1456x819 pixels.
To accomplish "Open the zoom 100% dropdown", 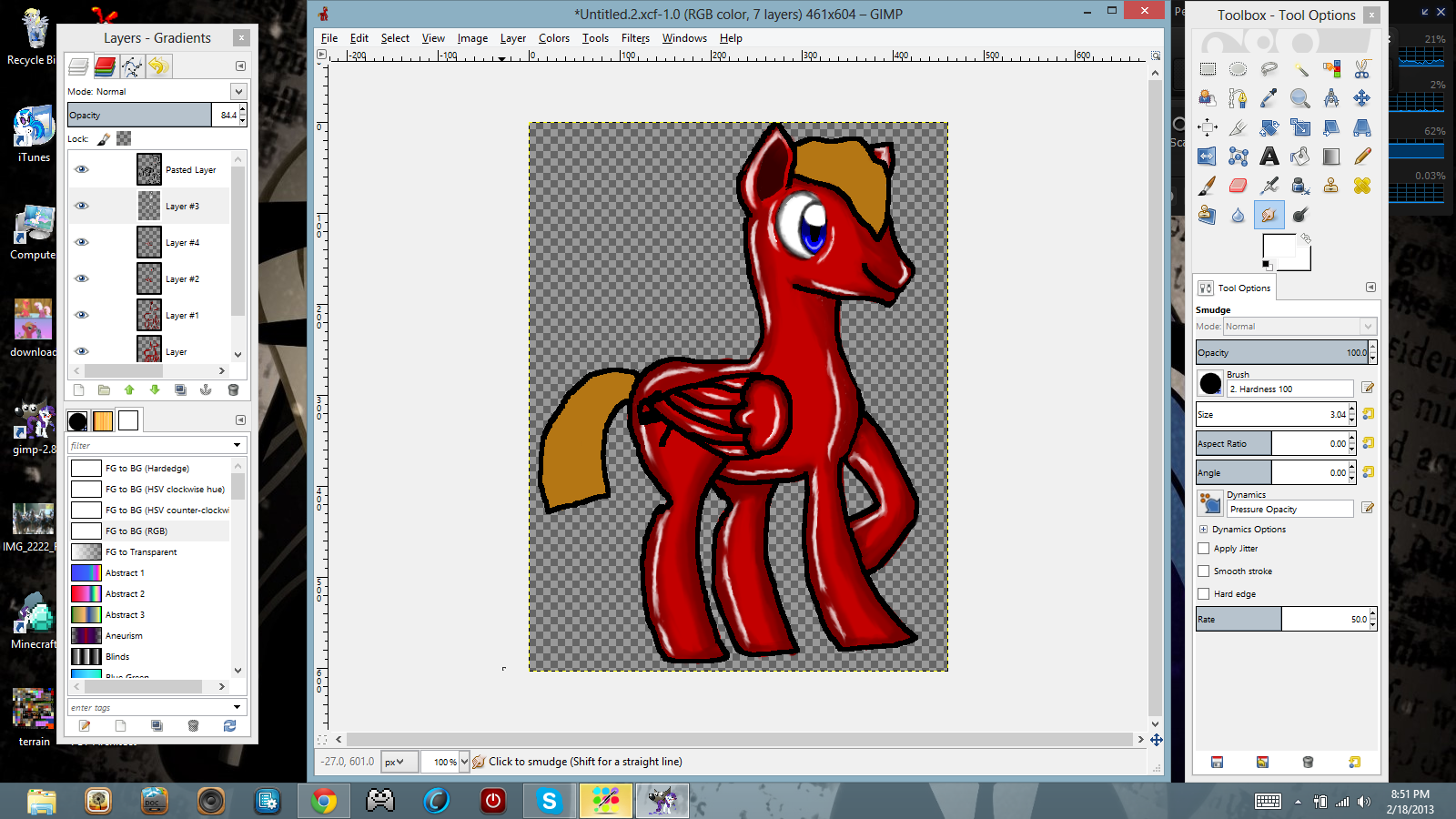I will tap(464, 762).
